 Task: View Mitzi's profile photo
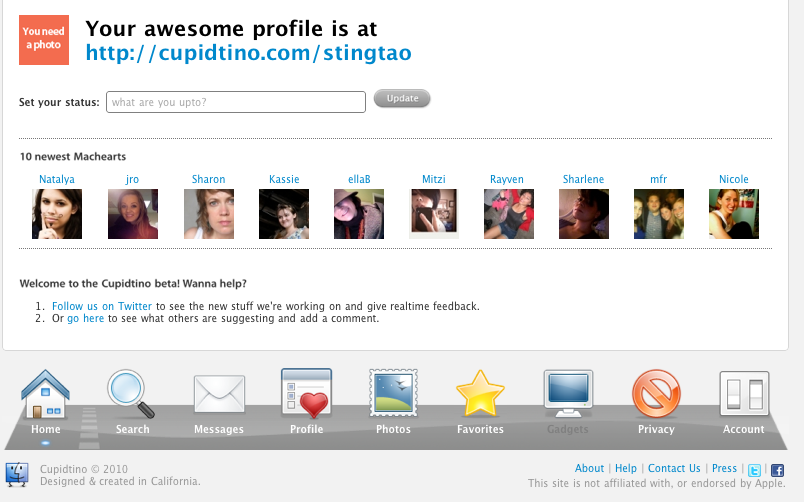click(434, 213)
